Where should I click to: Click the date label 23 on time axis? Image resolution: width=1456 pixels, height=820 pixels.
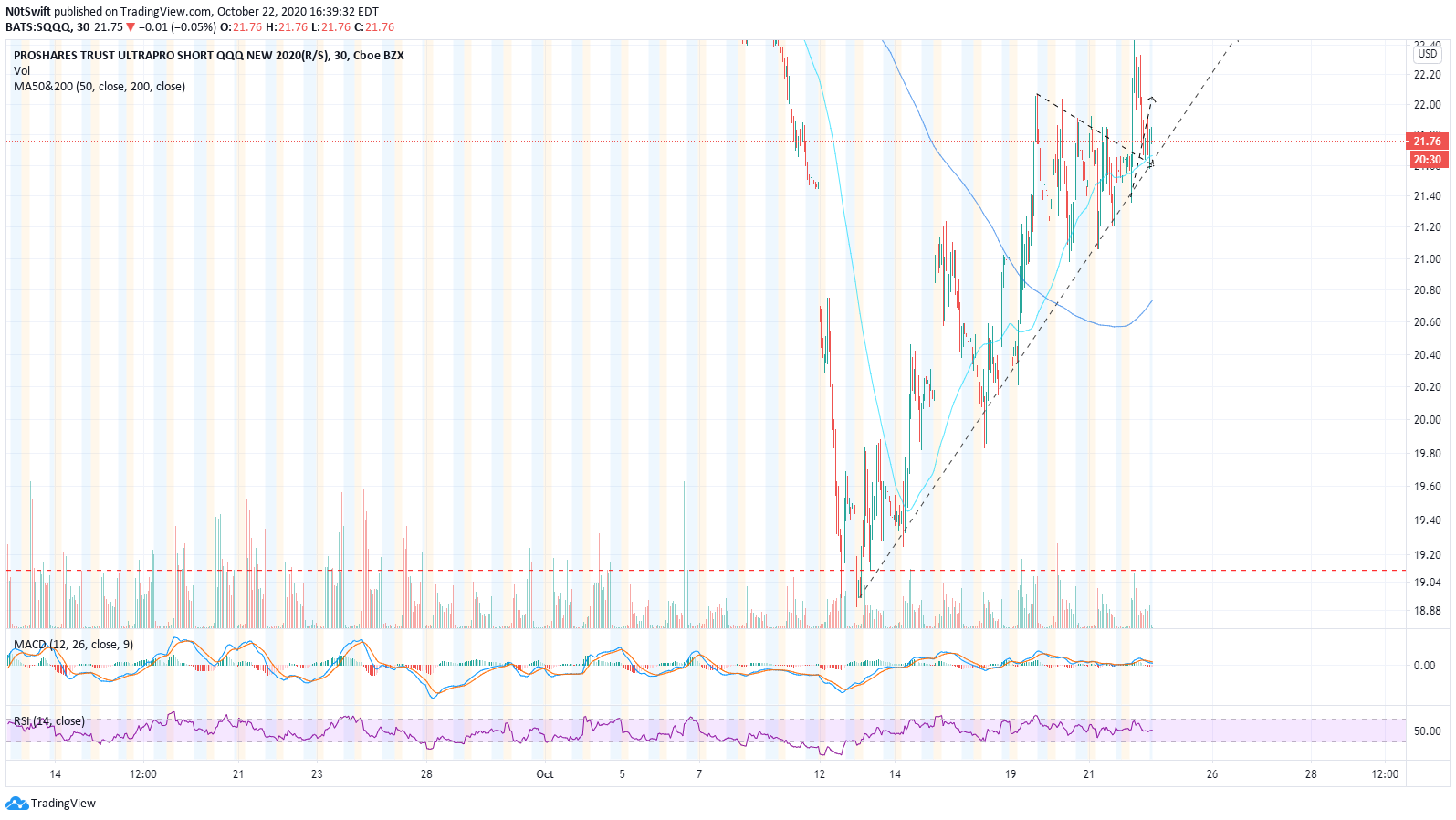pyautogui.click(x=317, y=774)
